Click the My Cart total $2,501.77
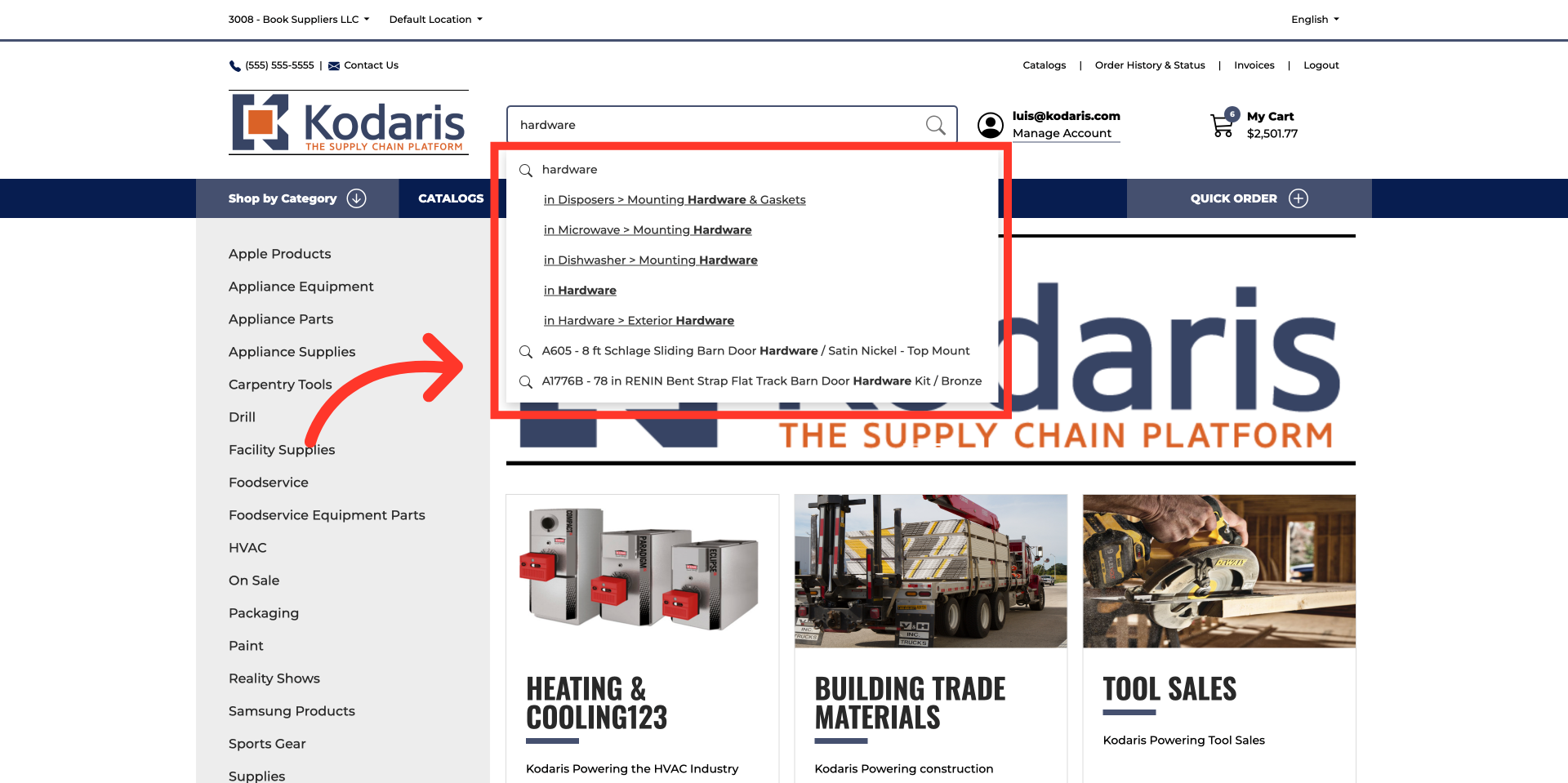 [x=1272, y=134]
